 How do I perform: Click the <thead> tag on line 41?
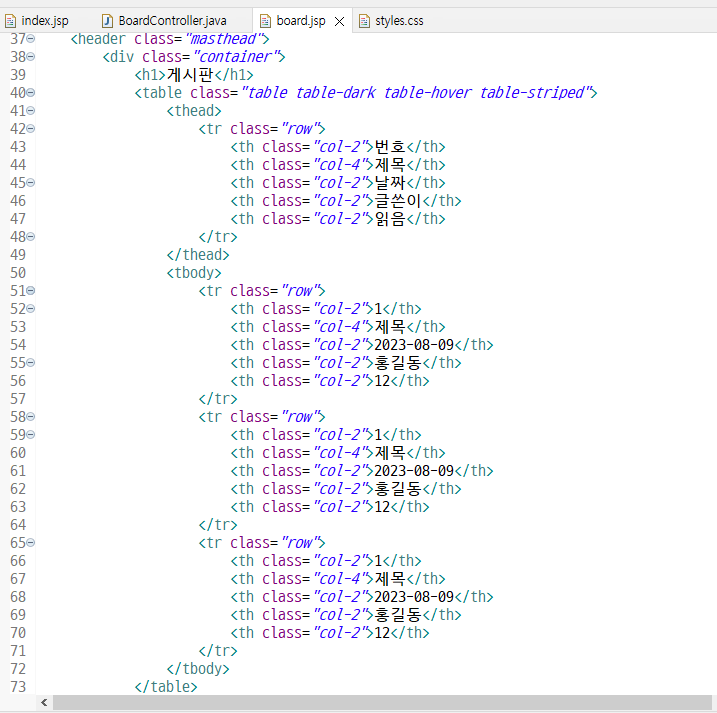pos(194,111)
